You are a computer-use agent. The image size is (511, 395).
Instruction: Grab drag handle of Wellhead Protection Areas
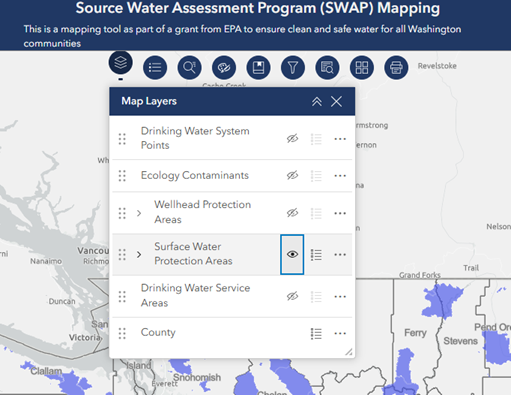122,213
